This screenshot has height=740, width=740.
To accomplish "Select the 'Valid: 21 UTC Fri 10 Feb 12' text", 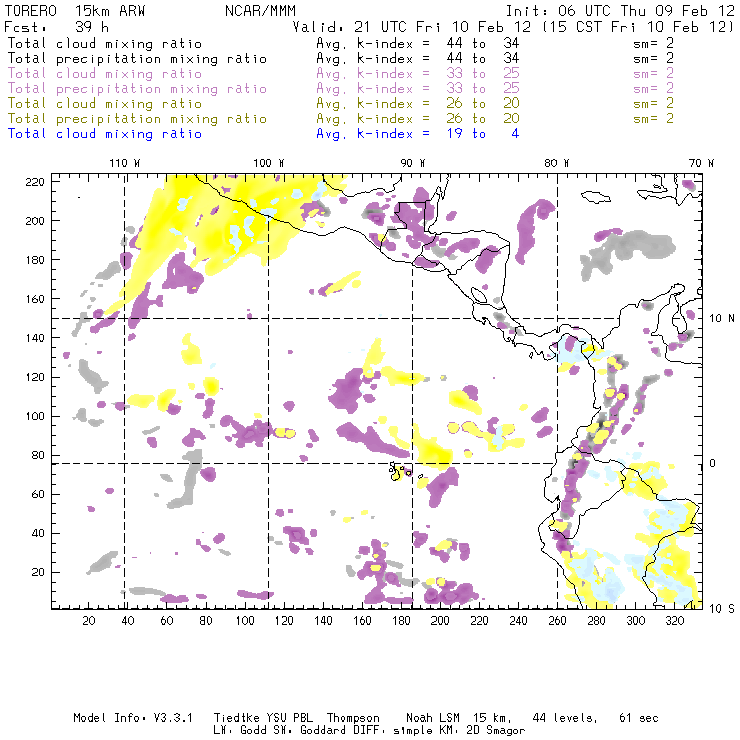I will point(412,27).
